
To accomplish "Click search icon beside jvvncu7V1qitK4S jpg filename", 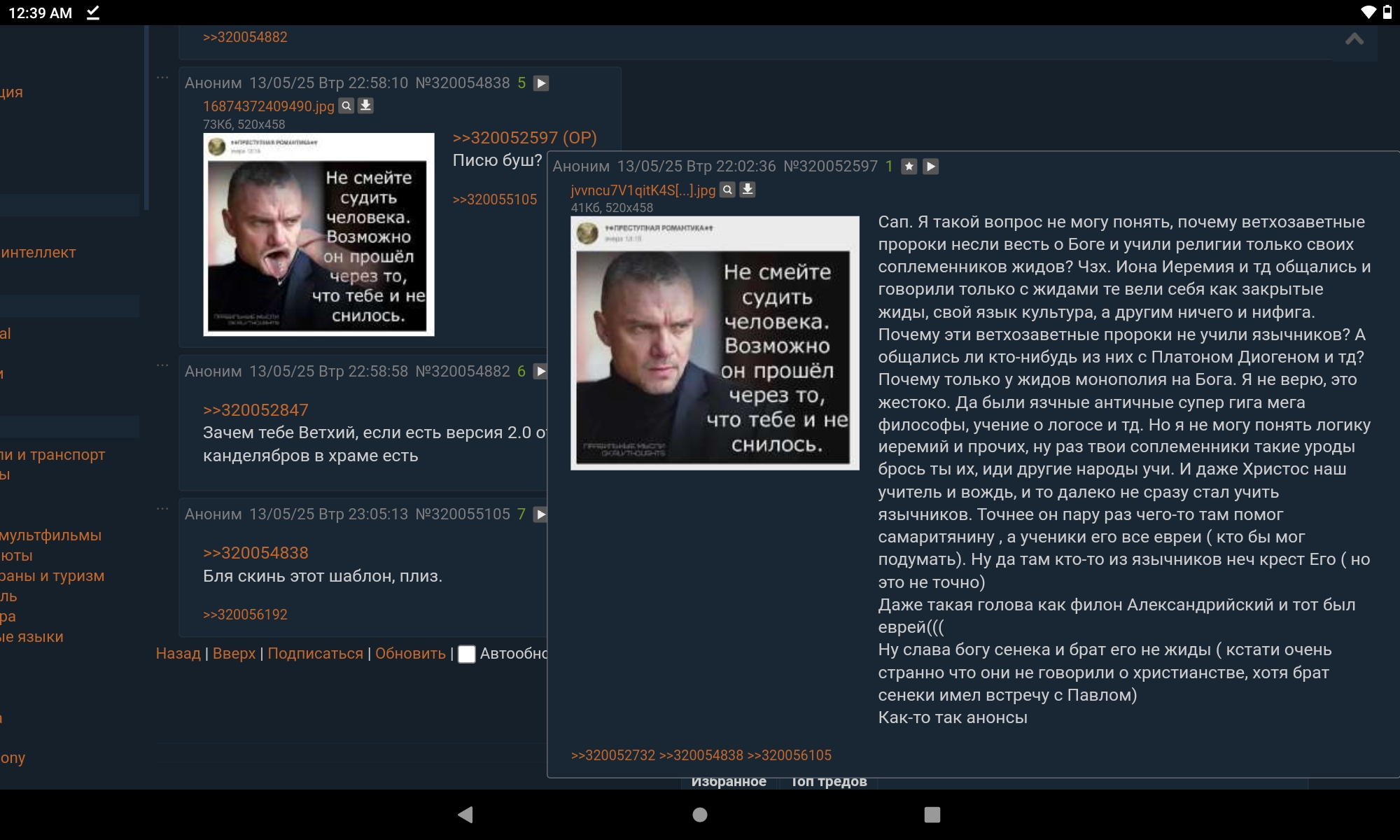I will 728,190.
